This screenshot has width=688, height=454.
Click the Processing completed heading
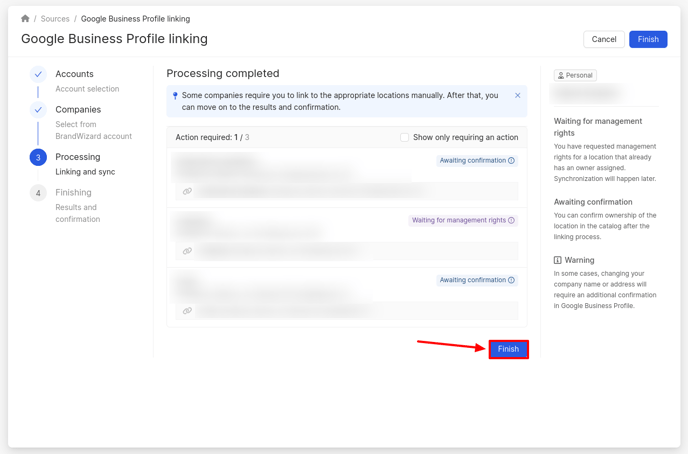(223, 73)
